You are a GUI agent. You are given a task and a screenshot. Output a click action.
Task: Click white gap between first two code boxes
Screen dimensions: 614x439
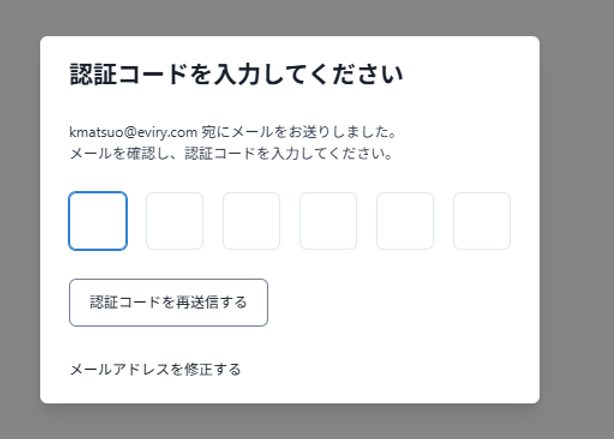click(136, 221)
